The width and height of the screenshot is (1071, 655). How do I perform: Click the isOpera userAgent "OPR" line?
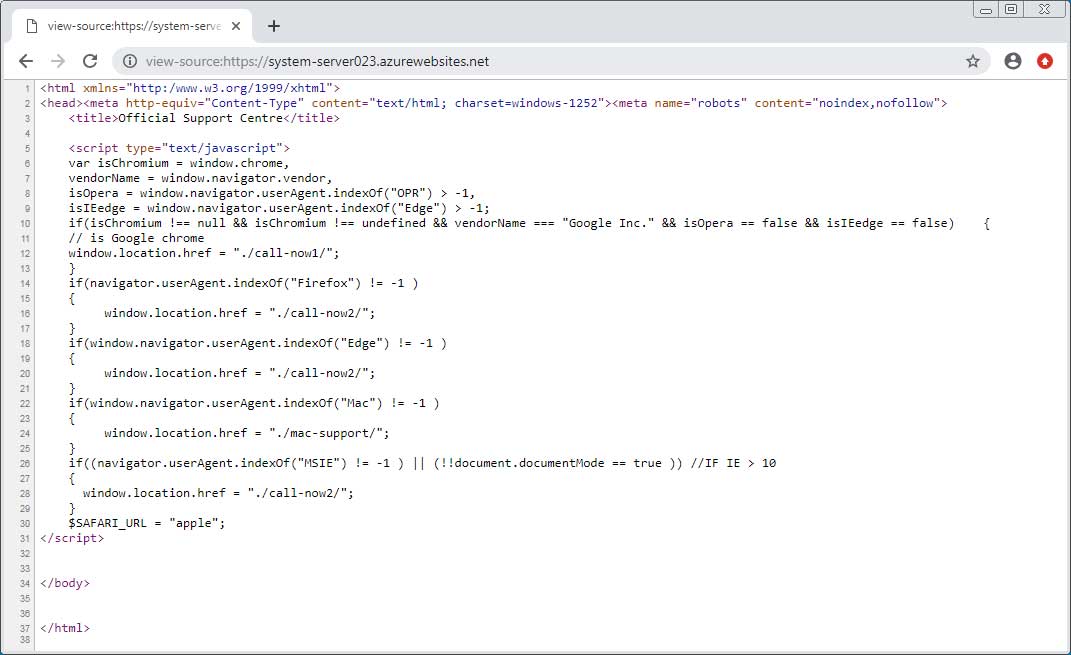click(x=271, y=193)
